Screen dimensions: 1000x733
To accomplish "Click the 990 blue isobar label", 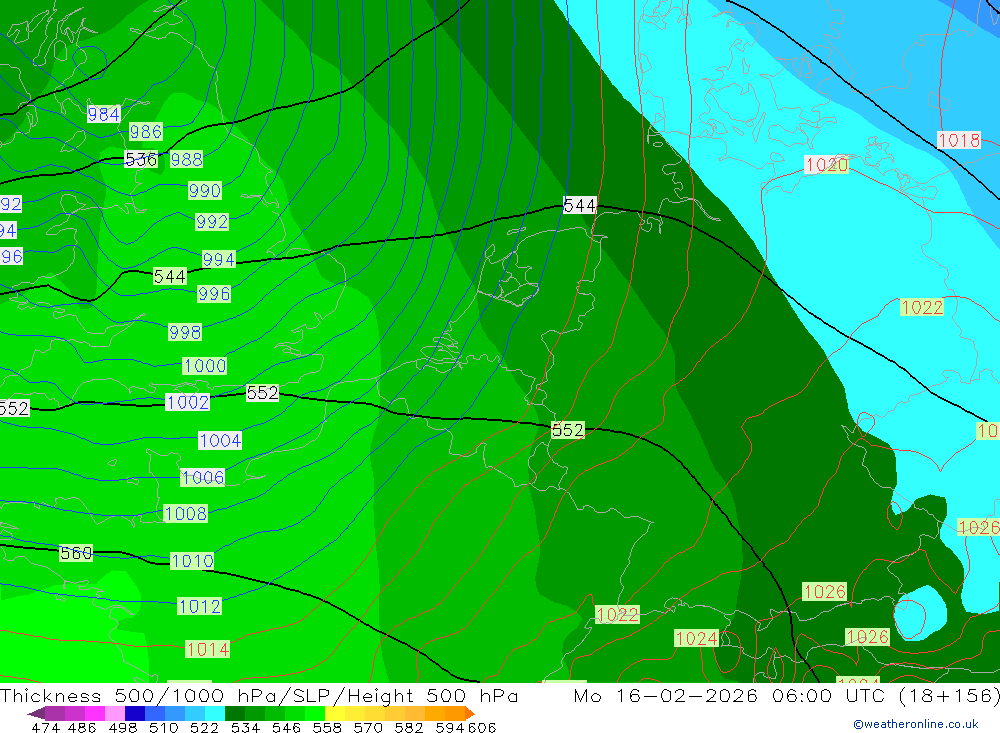I will pyautogui.click(x=205, y=191).
